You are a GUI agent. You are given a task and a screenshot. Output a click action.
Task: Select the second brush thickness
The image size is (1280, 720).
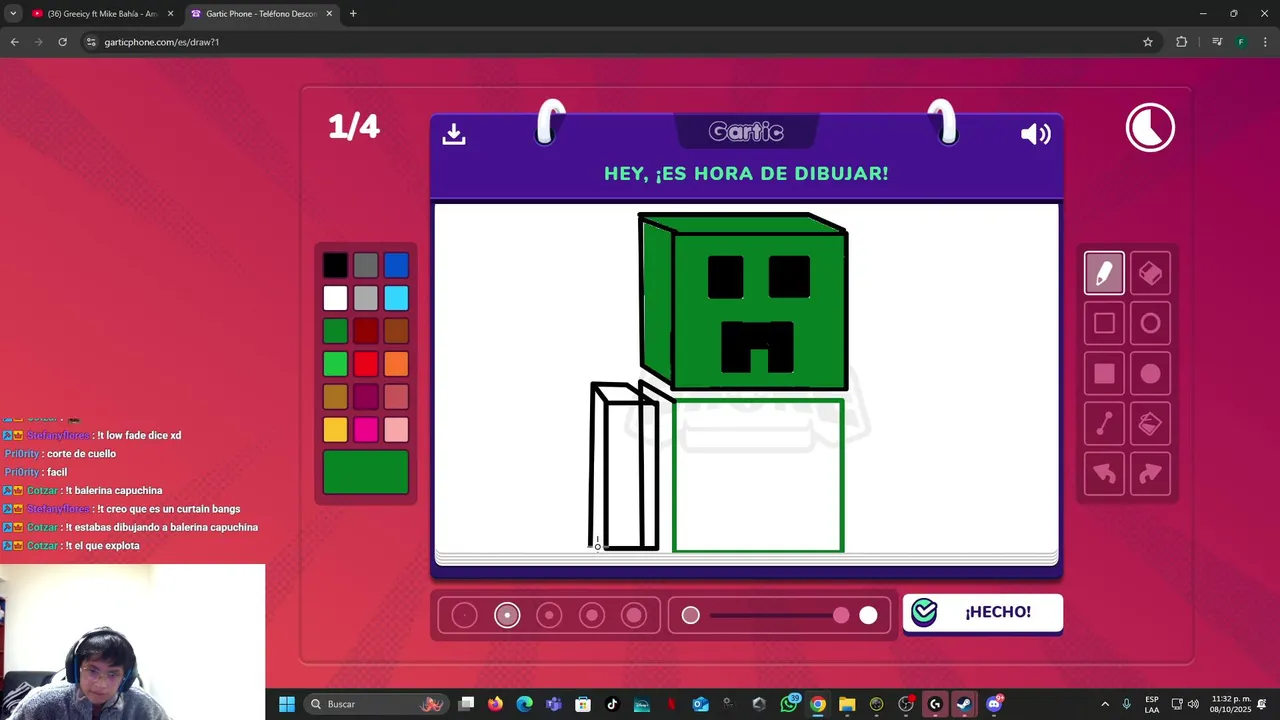507,615
